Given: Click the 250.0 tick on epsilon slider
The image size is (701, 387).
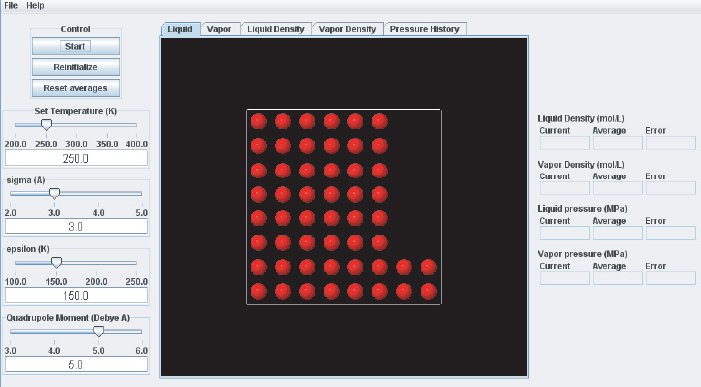Looking at the screenshot, I should 136,282.
